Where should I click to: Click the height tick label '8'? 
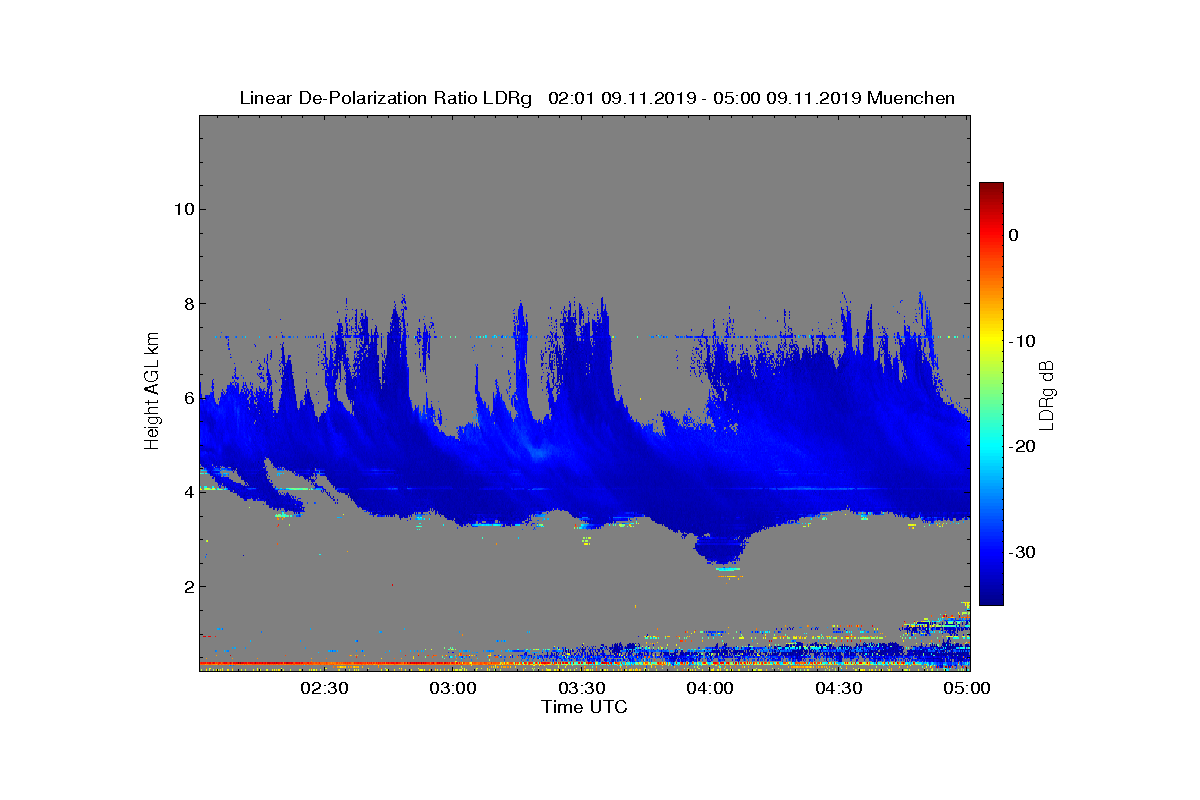pos(187,303)
